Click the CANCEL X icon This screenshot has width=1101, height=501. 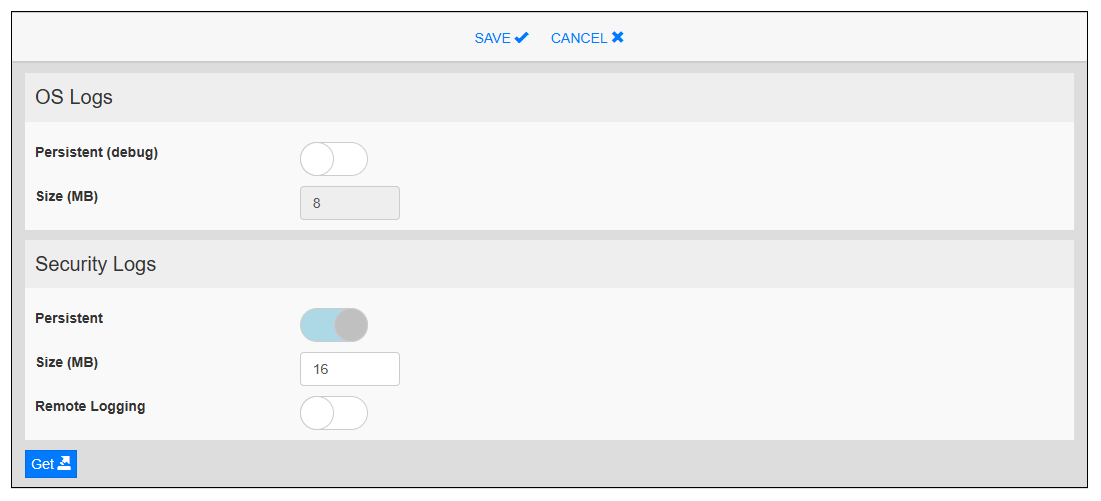(x=618, y=38)
